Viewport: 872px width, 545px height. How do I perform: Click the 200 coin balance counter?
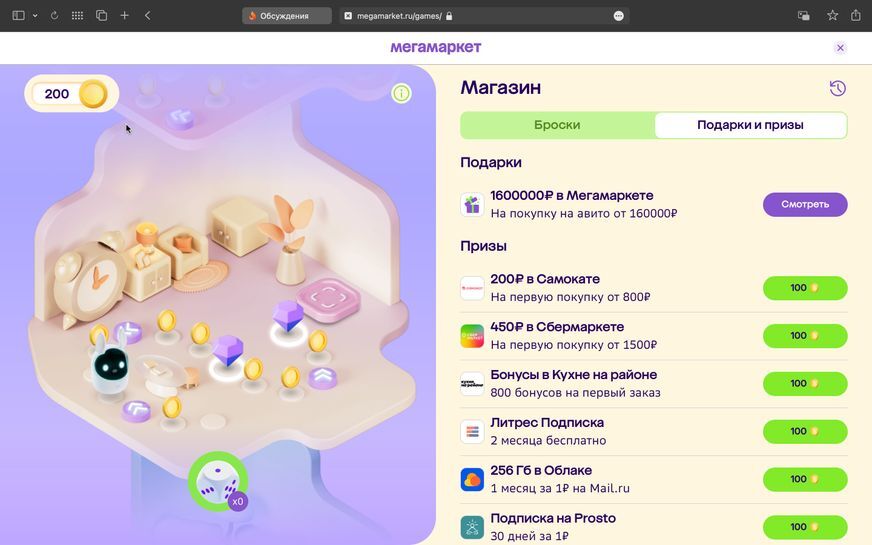point(71,93)
